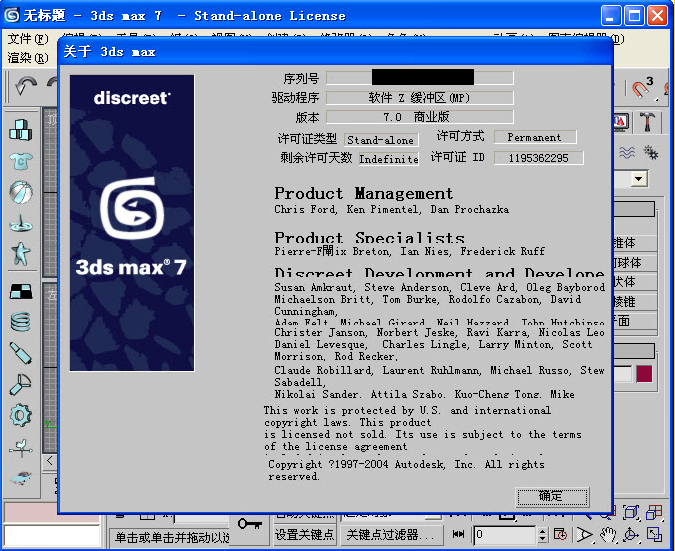
Task: Click the current frame number field
Action: pos(505,535)
